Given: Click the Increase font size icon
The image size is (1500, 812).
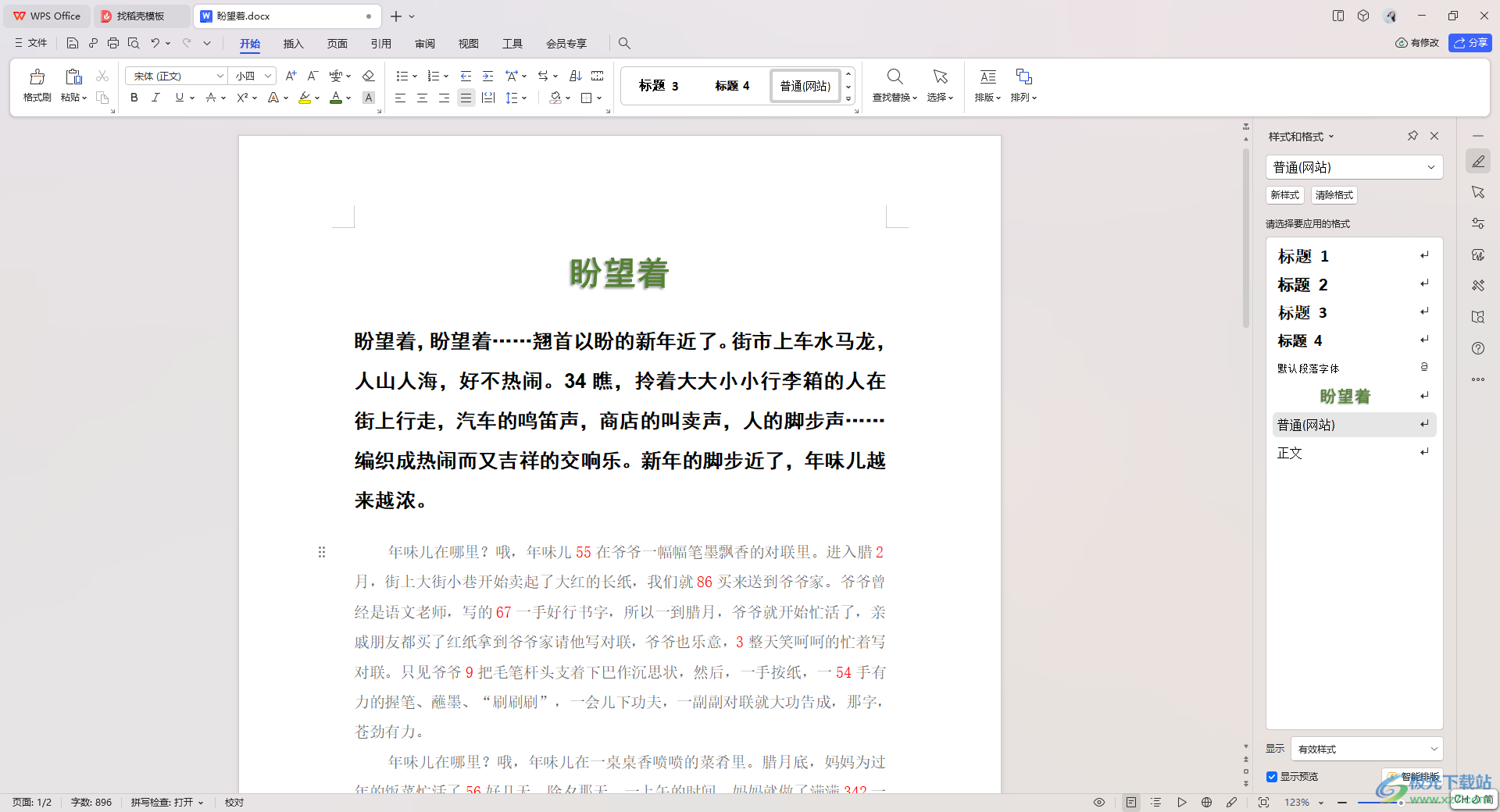Looking at the screenshot, I should (291, 76).
